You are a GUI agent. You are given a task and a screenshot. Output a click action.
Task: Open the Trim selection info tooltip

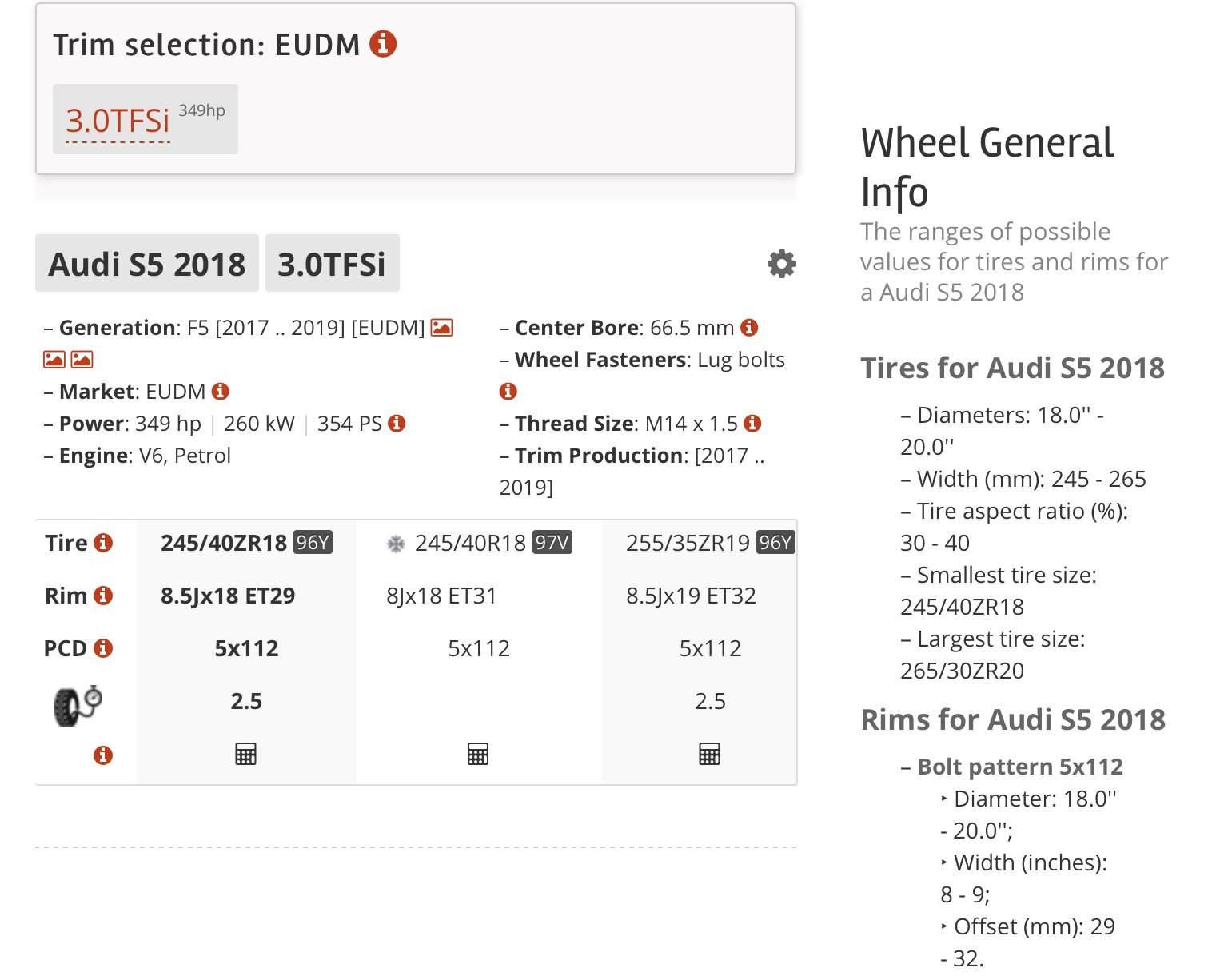385,45
